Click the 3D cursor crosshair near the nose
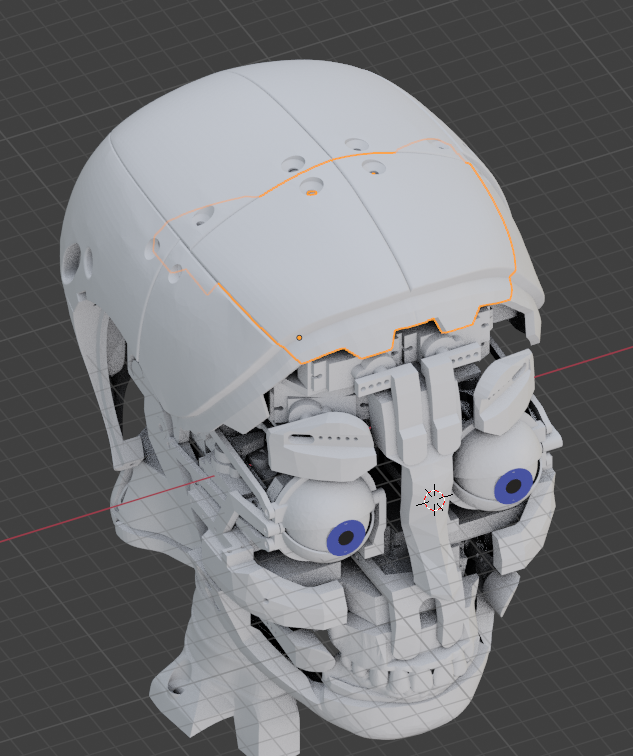 pos(434,499)
